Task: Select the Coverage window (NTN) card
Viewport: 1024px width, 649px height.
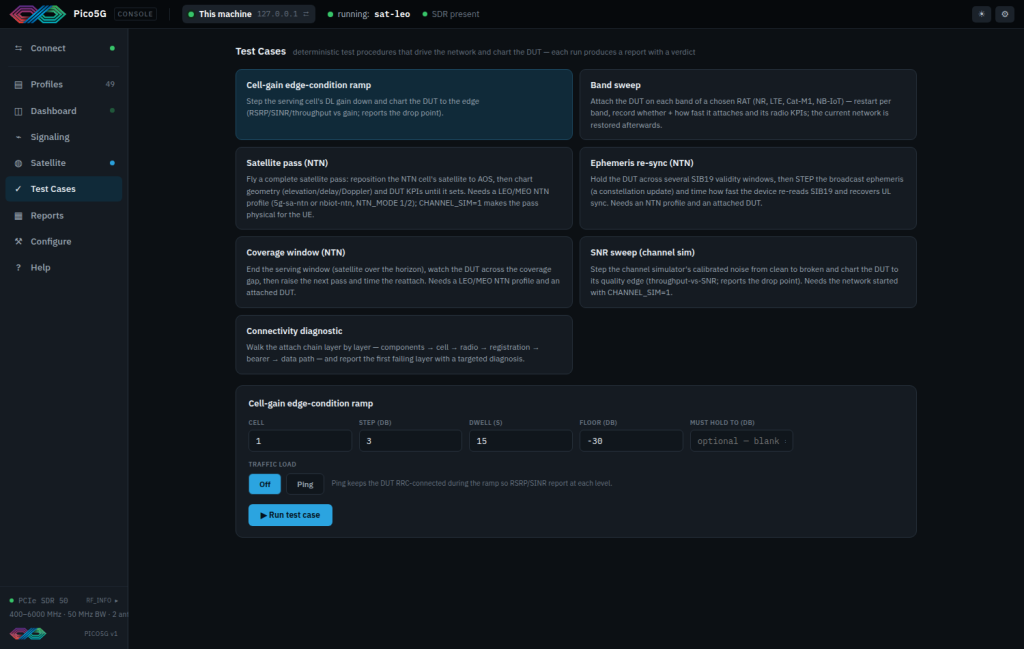Action: 404,272
